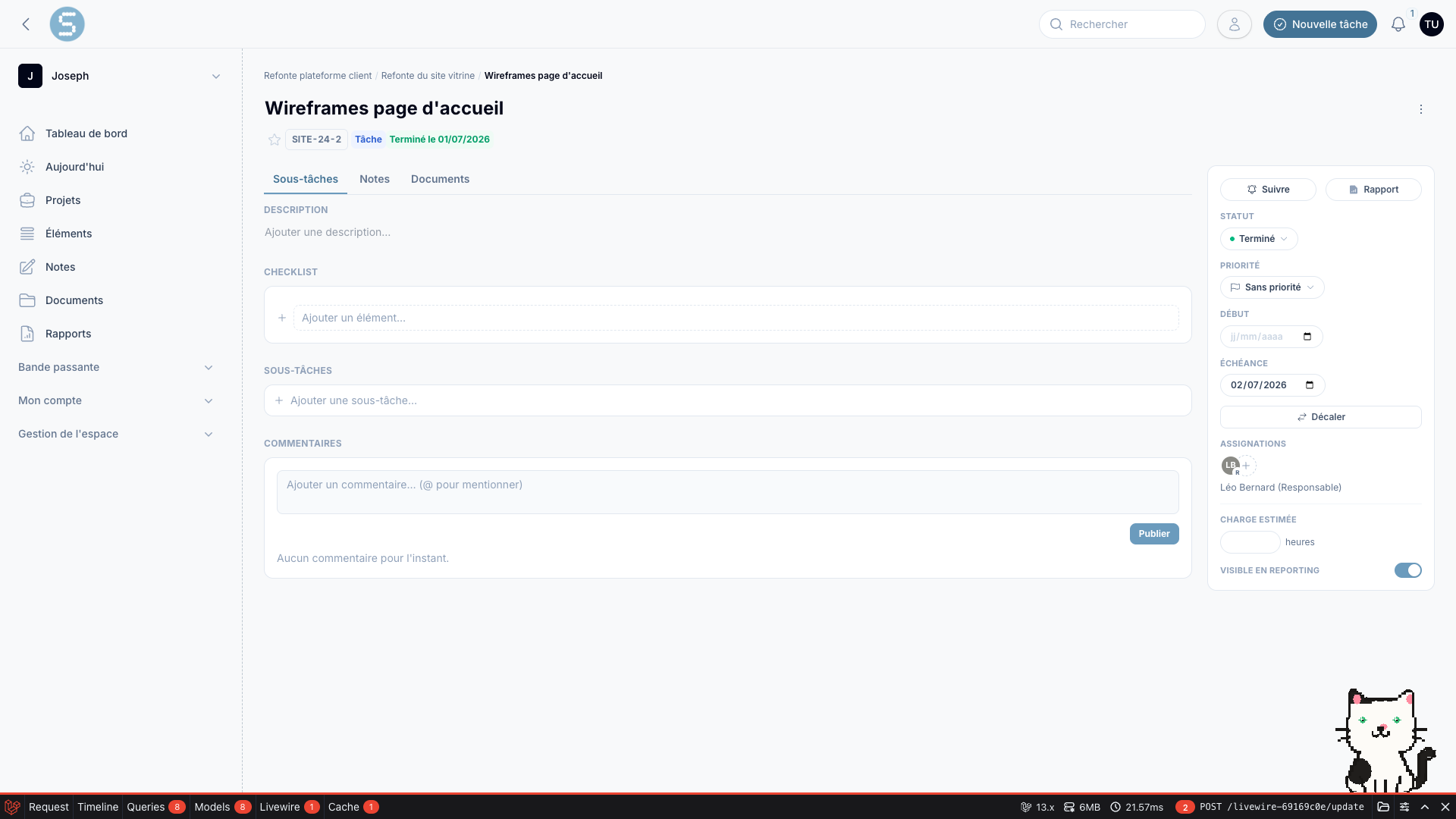Viewport: 1456px width, 819px height.
Task: Open debugbar settings sliders icon
Action: pyautogui.click(x=1404, y=807)
